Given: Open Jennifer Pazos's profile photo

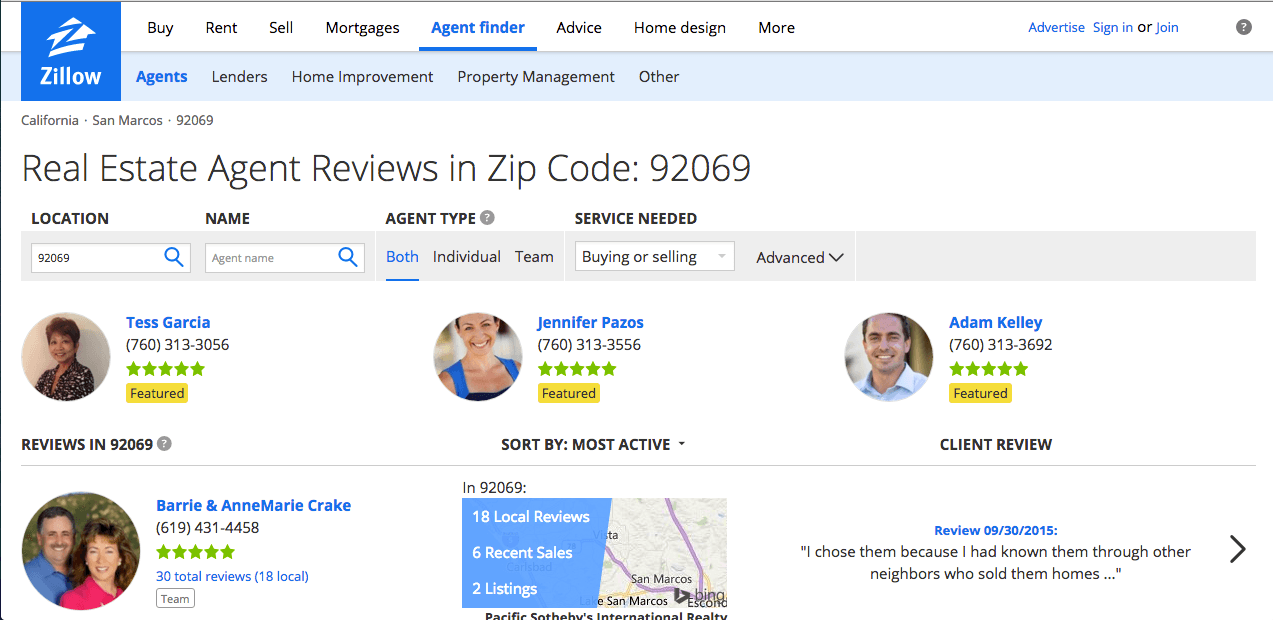Looking at the screenshot, I should [478, 357].
